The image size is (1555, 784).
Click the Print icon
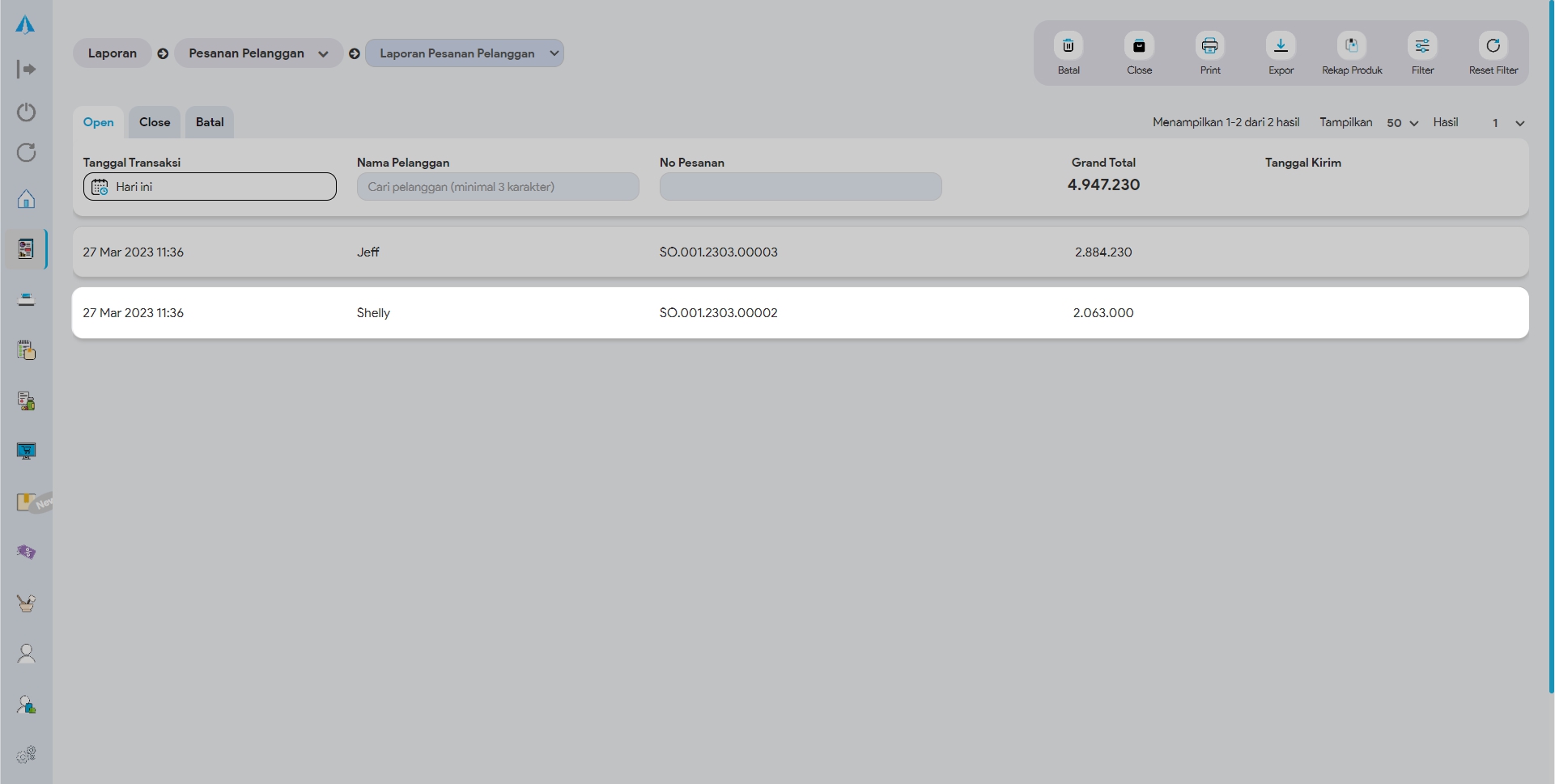tap(1209, 46)
